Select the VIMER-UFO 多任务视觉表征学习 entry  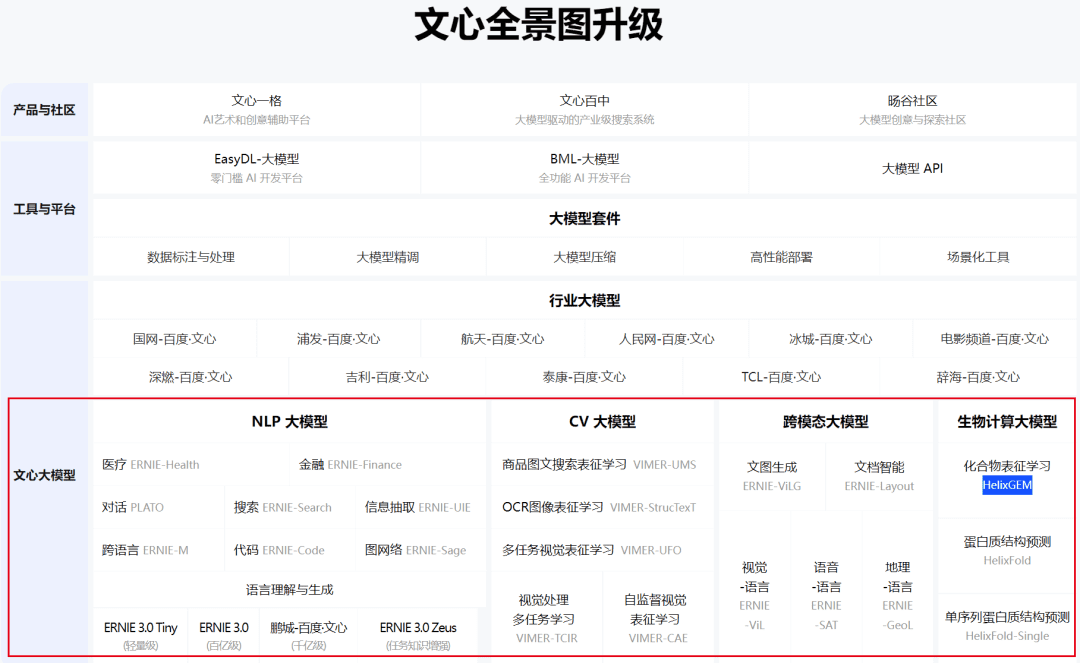tap(599, 550)
